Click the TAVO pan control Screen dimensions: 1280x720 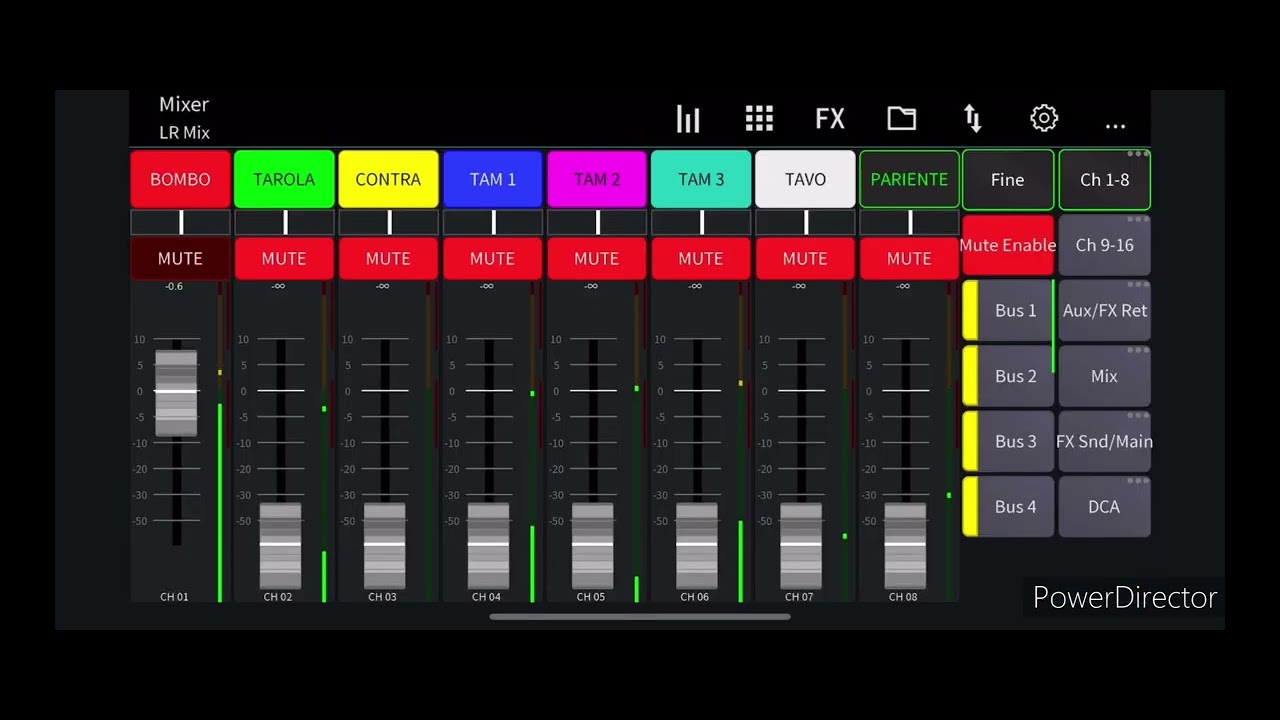tap(805, 222)
